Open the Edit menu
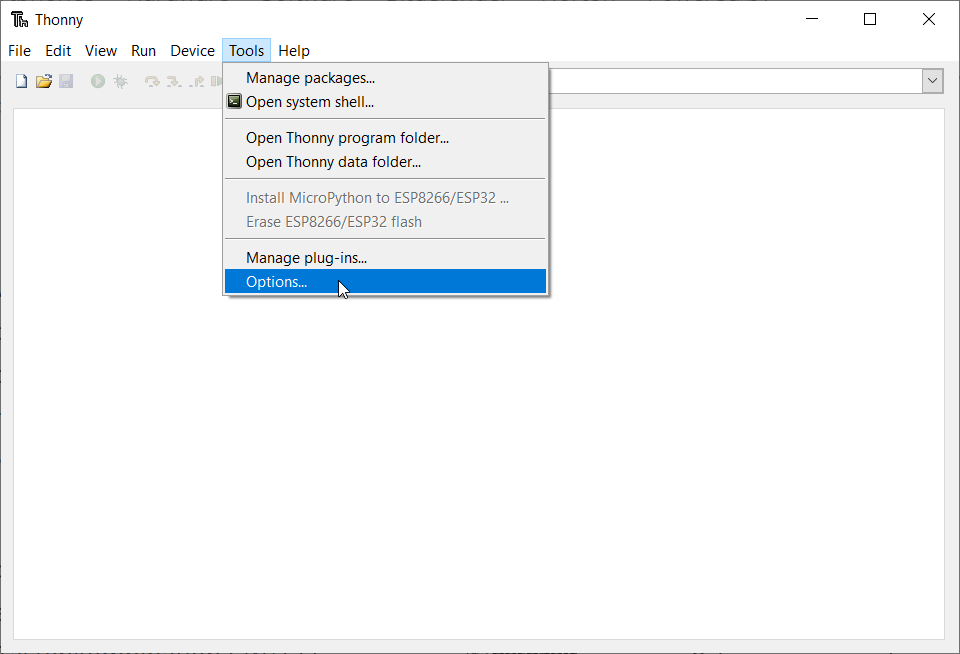960x654 pixels. 58,51
